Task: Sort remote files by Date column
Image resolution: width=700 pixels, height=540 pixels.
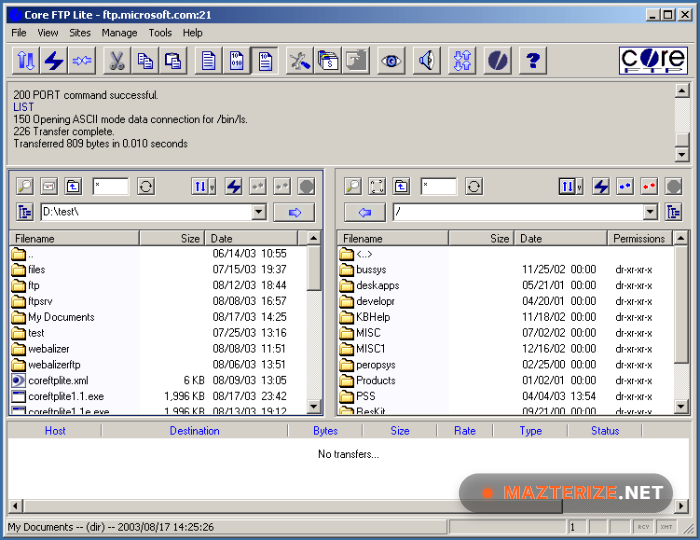Action: pos(561,238)
